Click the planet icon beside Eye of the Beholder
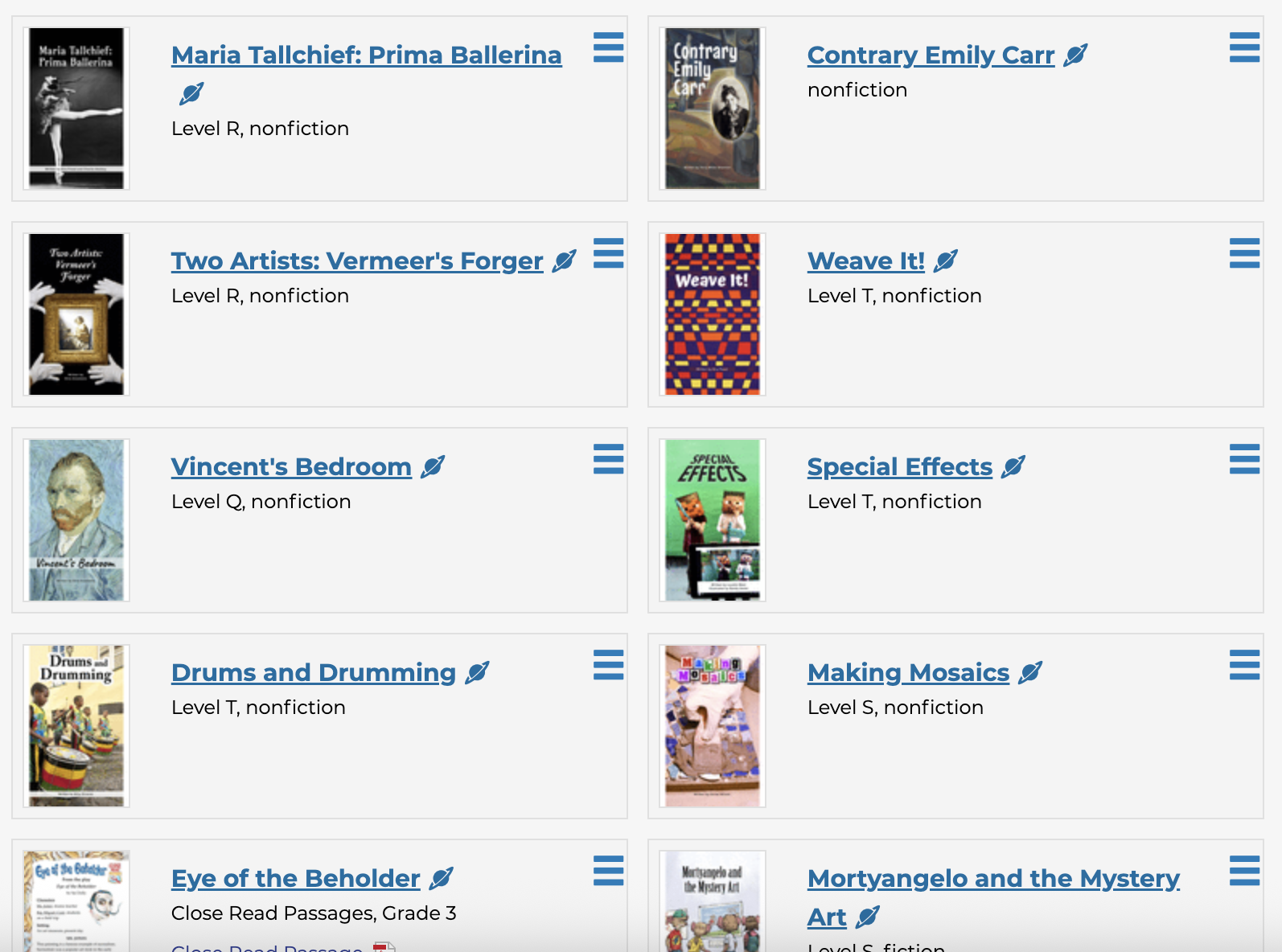The width and height of the screenshot is (1282, 952). coord(442,879)
